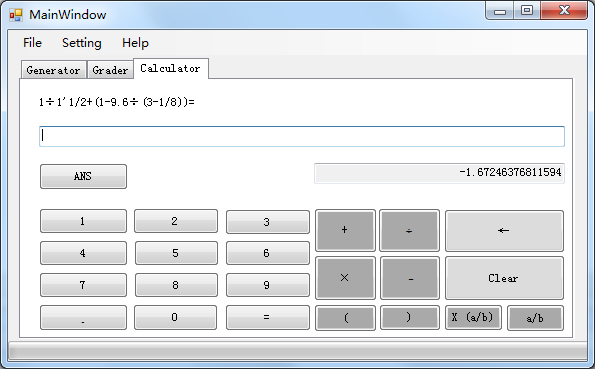Switch to the Grader tab

110,70
